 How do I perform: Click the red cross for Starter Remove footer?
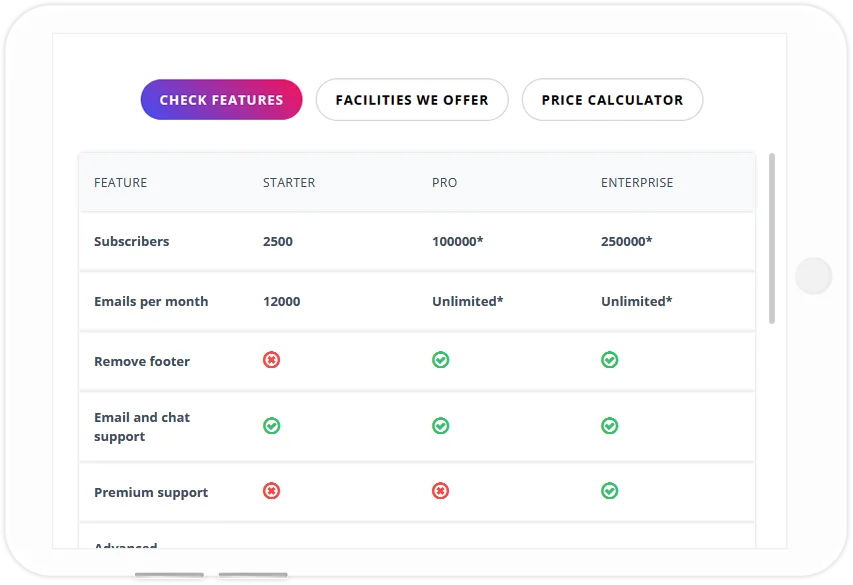(271, 360)
